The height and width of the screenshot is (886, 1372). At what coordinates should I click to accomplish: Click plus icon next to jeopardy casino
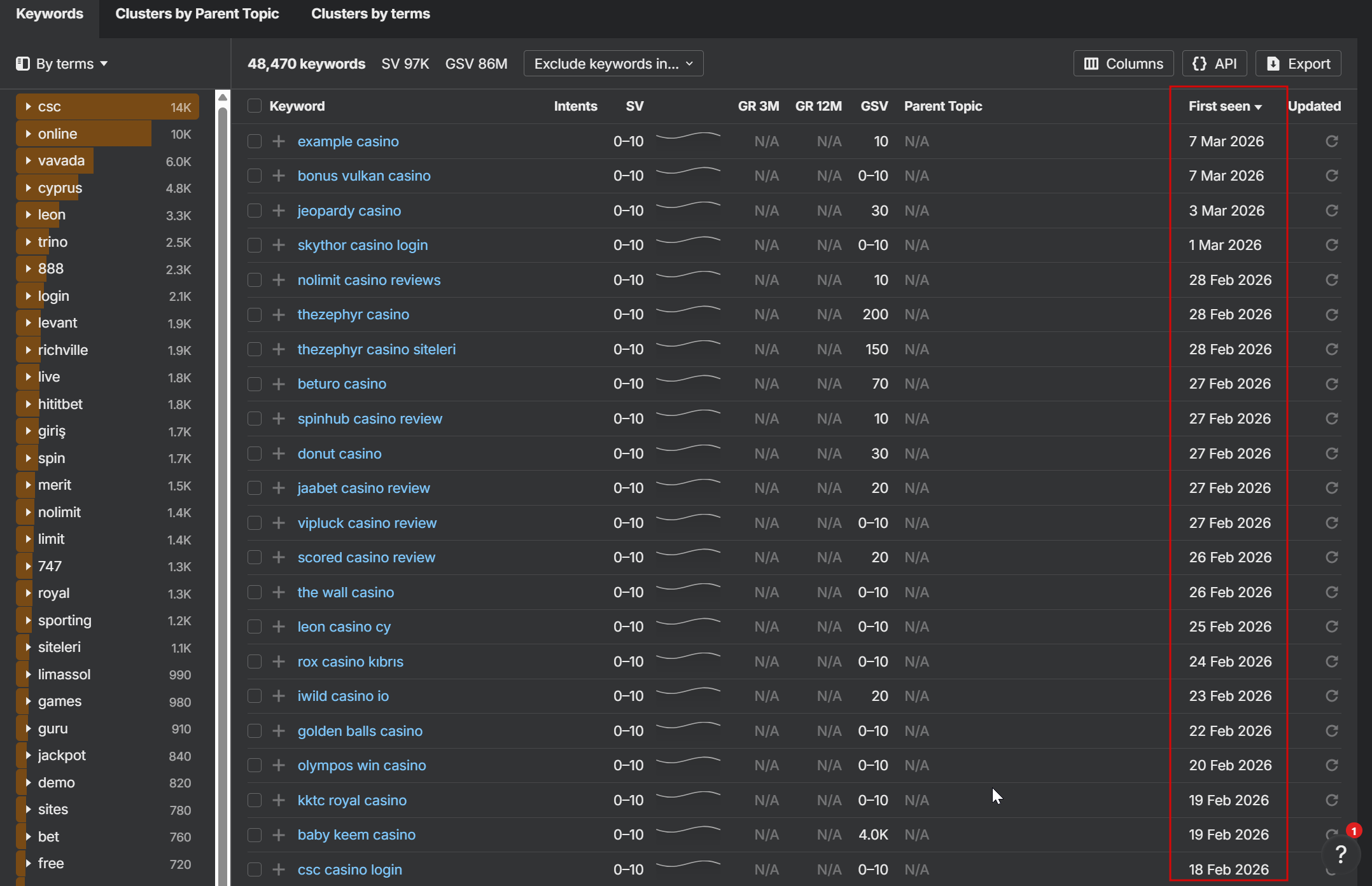tap(279, 211)
